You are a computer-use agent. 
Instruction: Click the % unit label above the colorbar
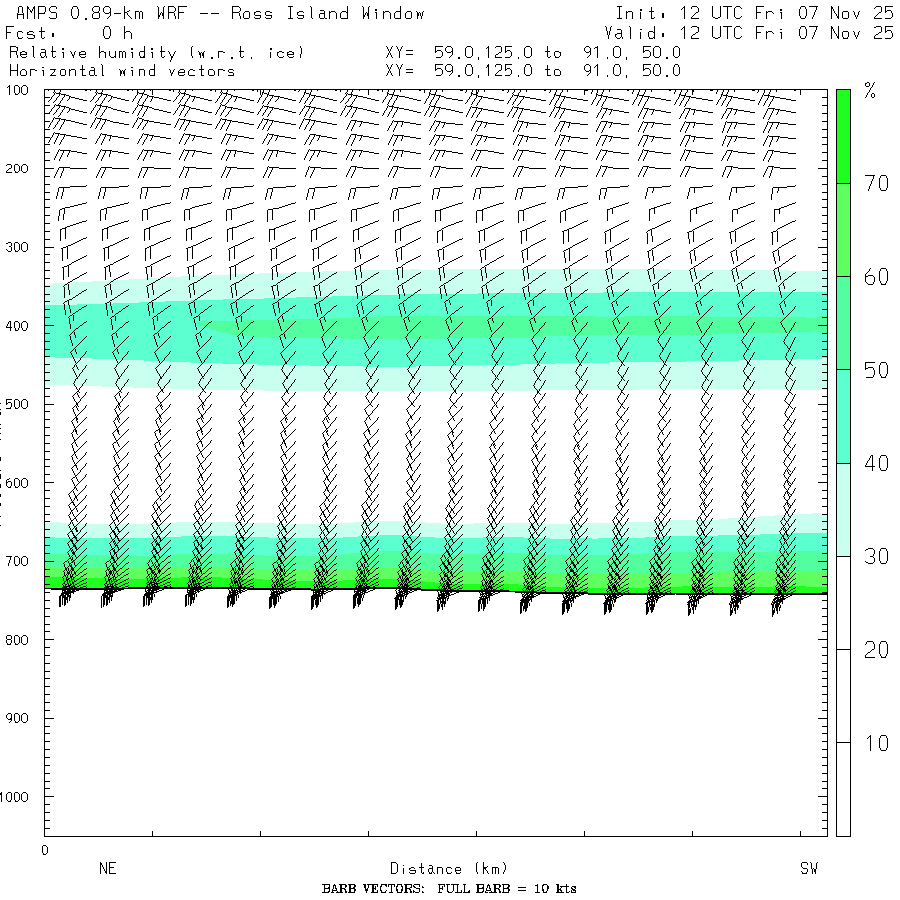[870, 90]
